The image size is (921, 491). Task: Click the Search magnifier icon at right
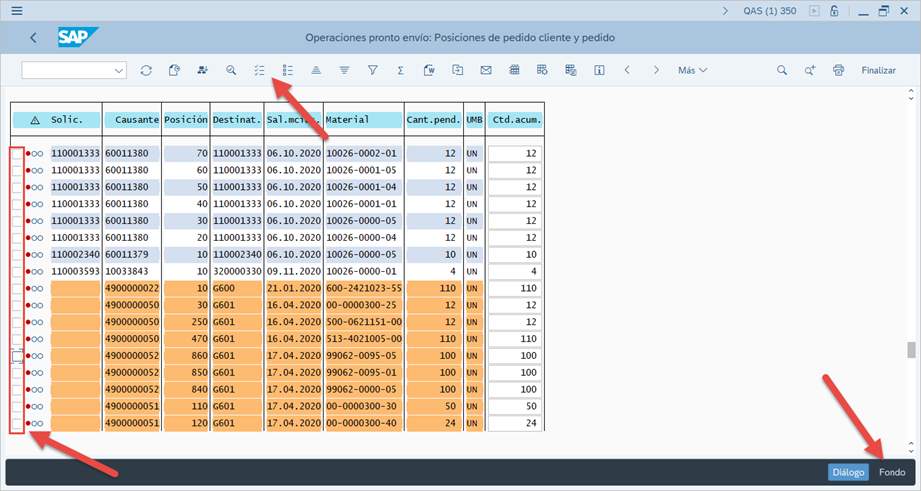[782, 71]
